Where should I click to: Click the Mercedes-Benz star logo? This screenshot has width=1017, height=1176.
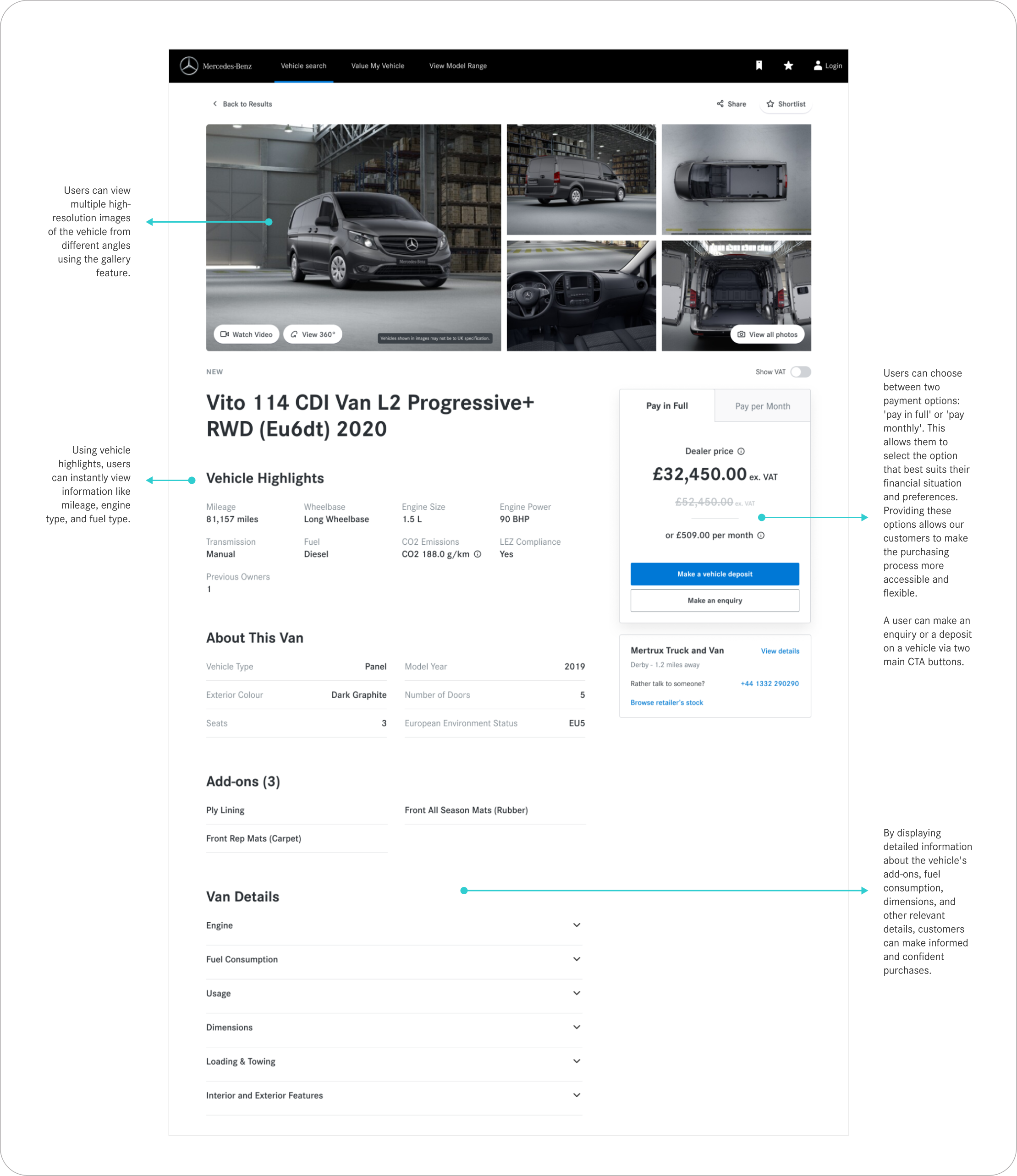189,66
